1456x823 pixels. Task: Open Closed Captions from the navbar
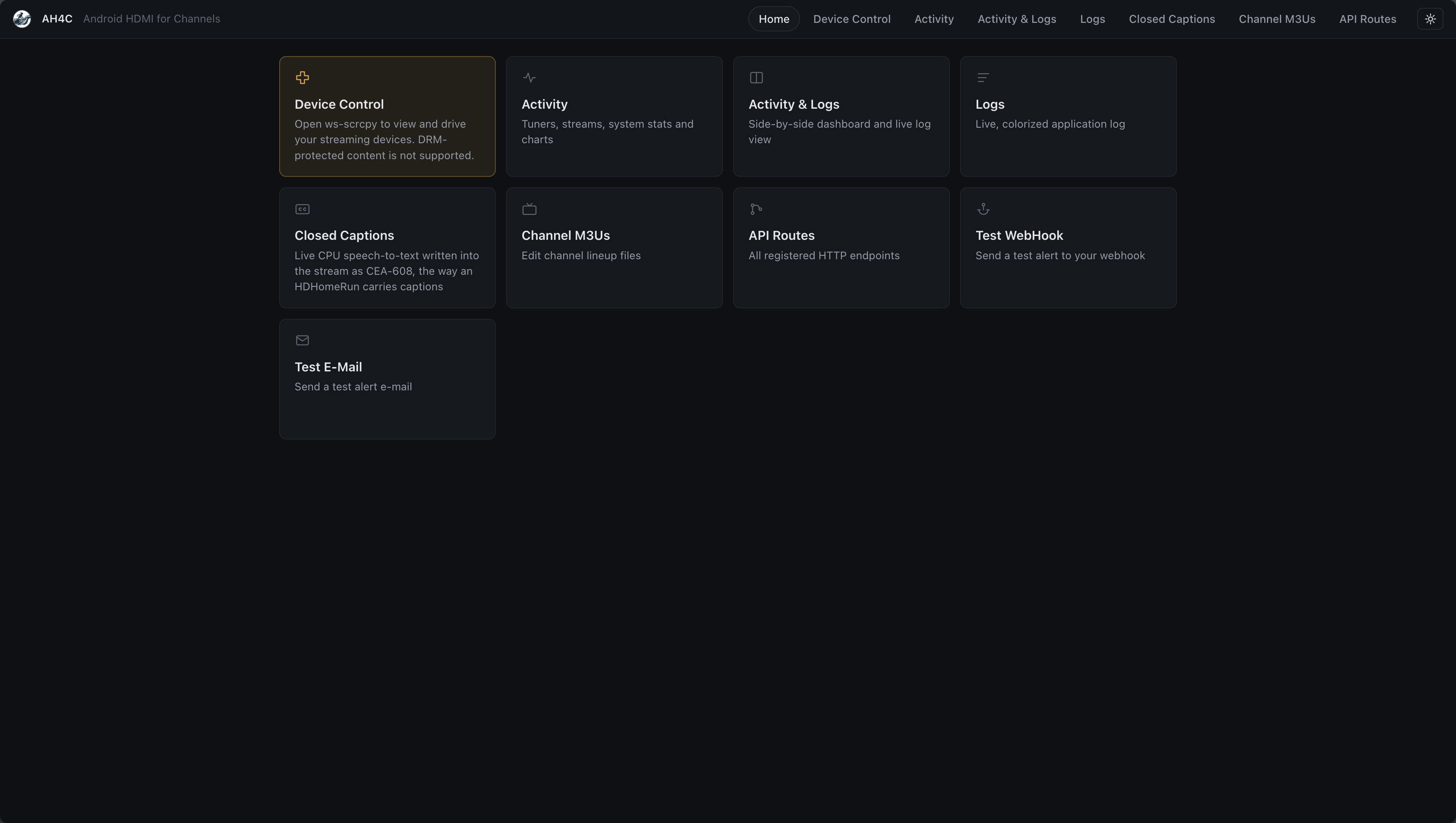coord(1172,19)
